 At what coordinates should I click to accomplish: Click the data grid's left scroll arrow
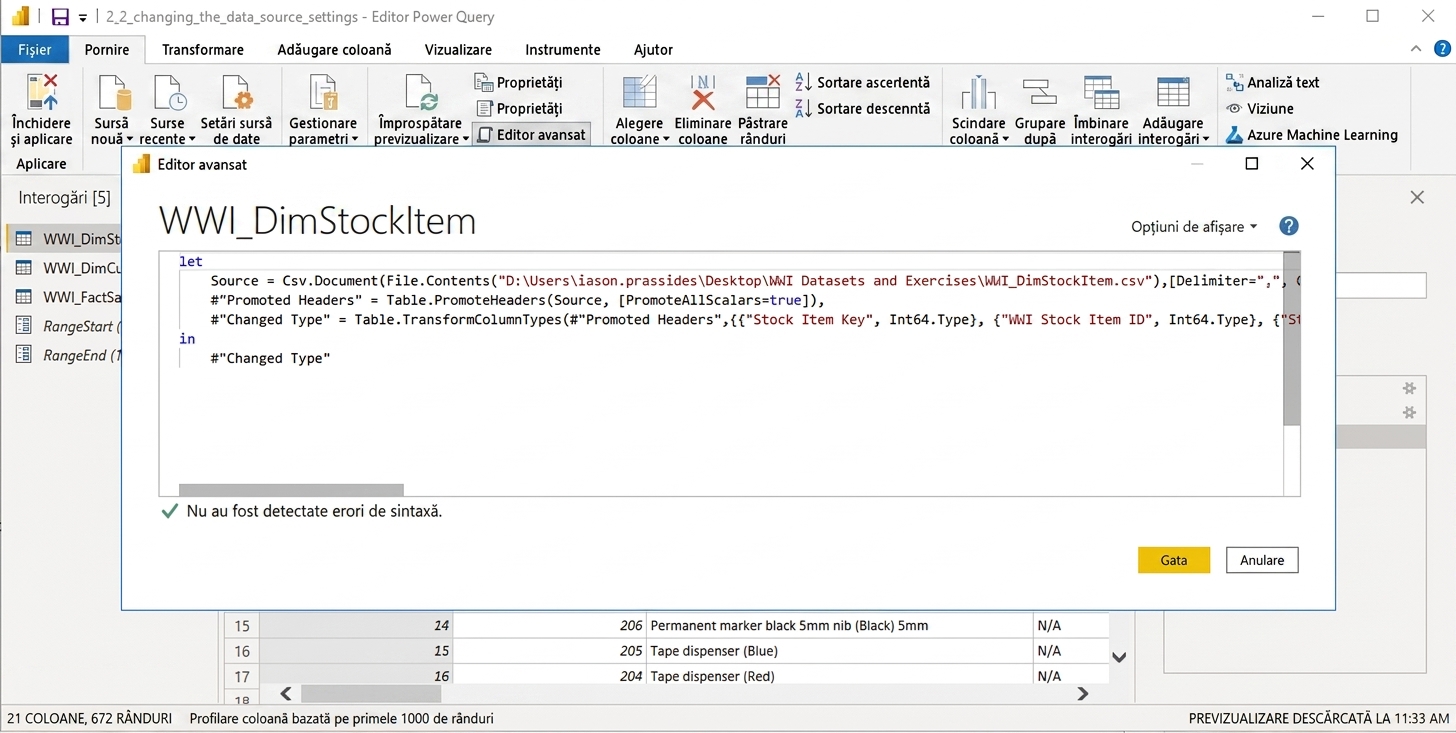(x=286, y=693)
